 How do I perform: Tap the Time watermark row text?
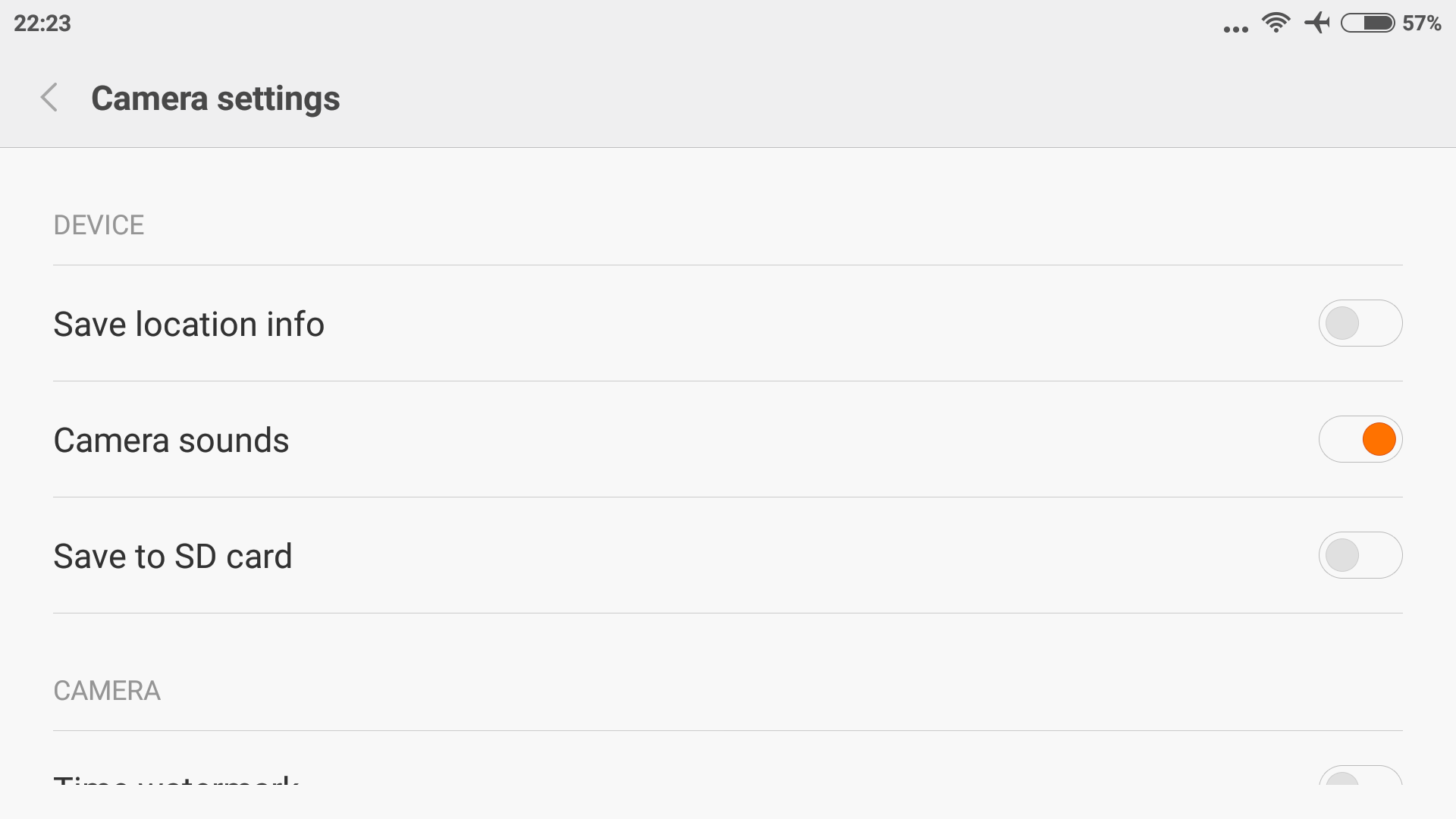[x=177, y=780]
